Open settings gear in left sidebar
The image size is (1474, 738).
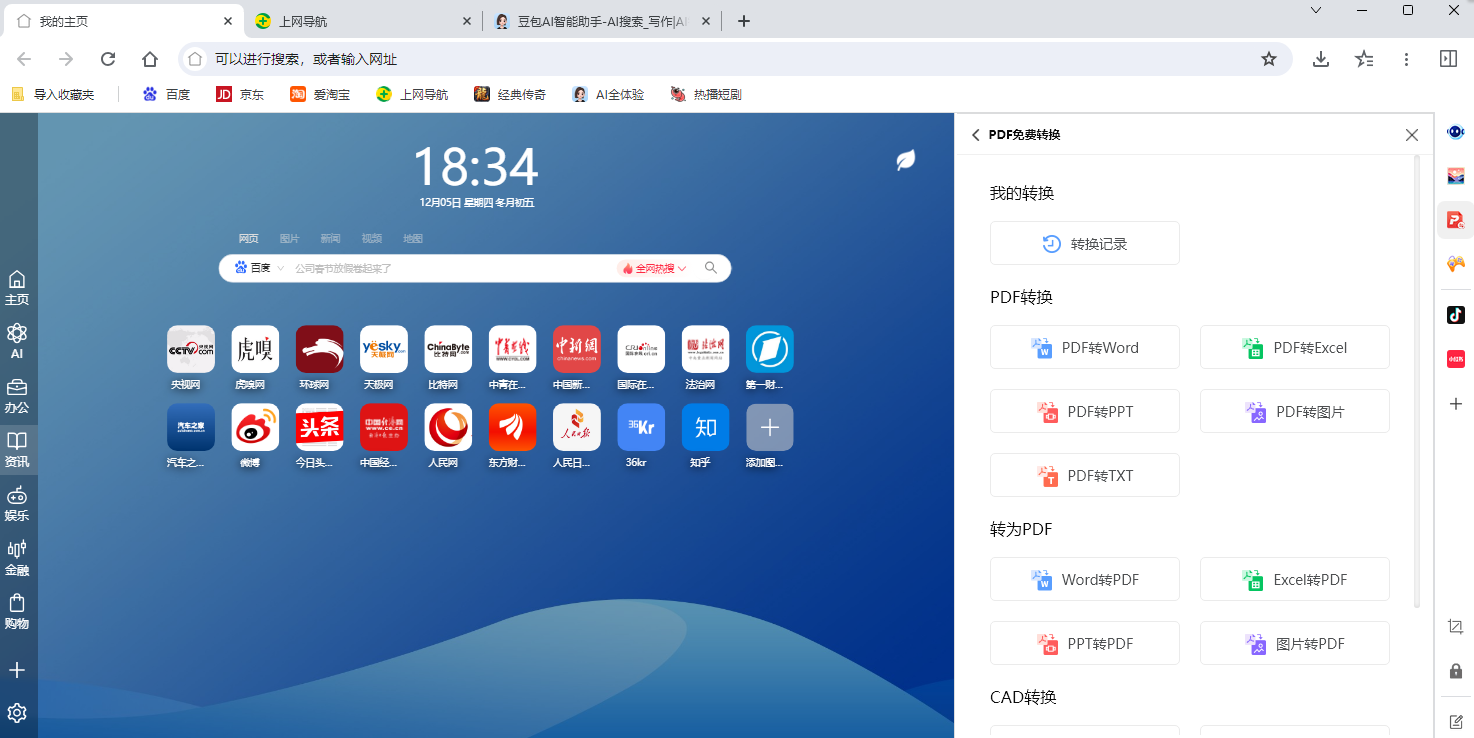17,713
